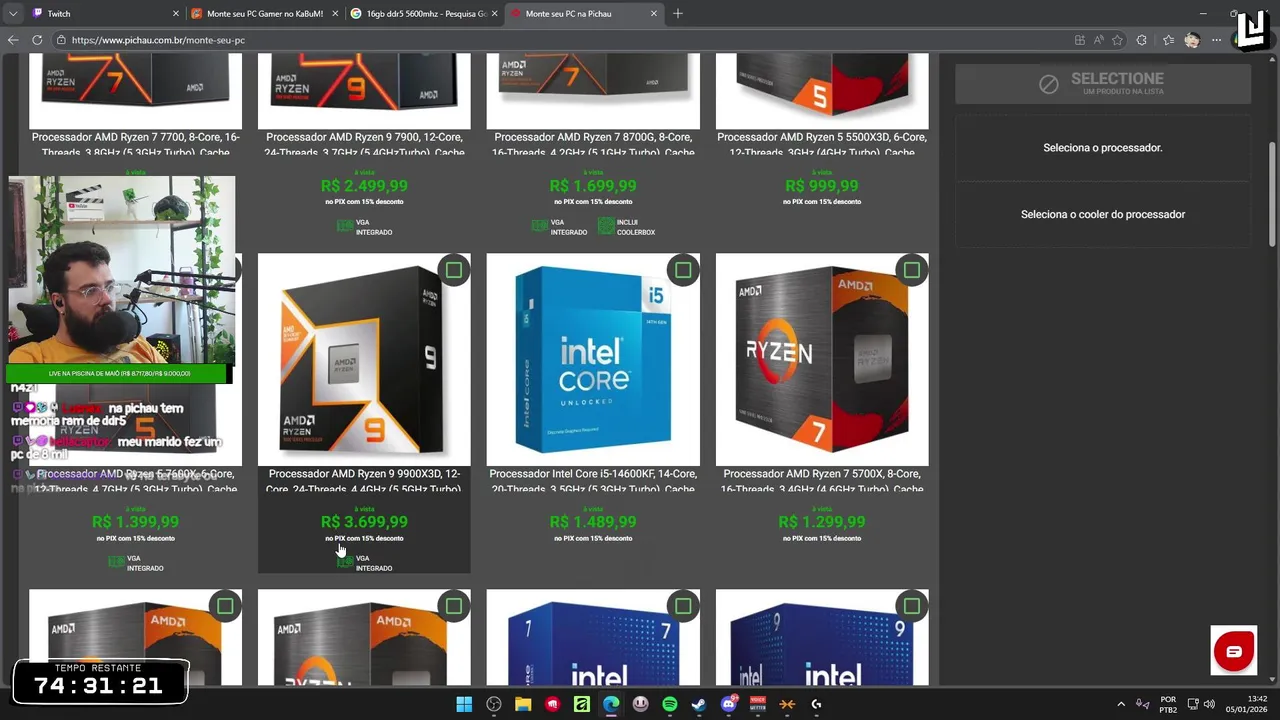The height and width of the screenshot is (720, 1280).
Task: Open a new browser tab
Action: point(678,13)
